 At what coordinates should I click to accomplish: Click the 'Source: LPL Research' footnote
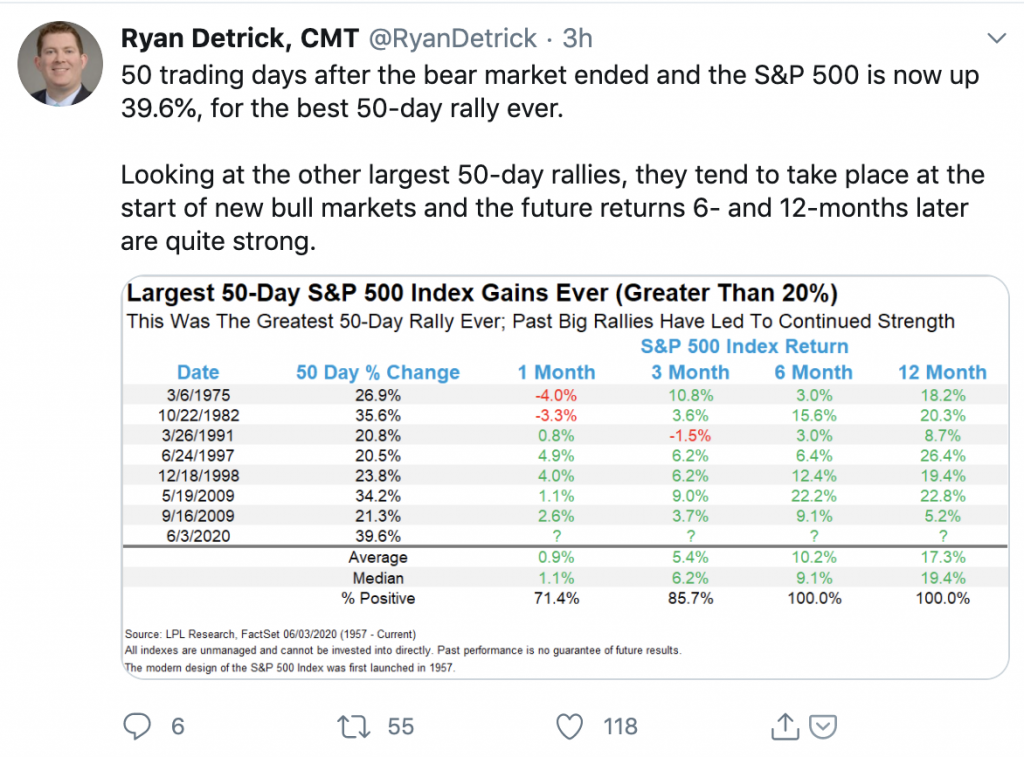coord(268,635)
